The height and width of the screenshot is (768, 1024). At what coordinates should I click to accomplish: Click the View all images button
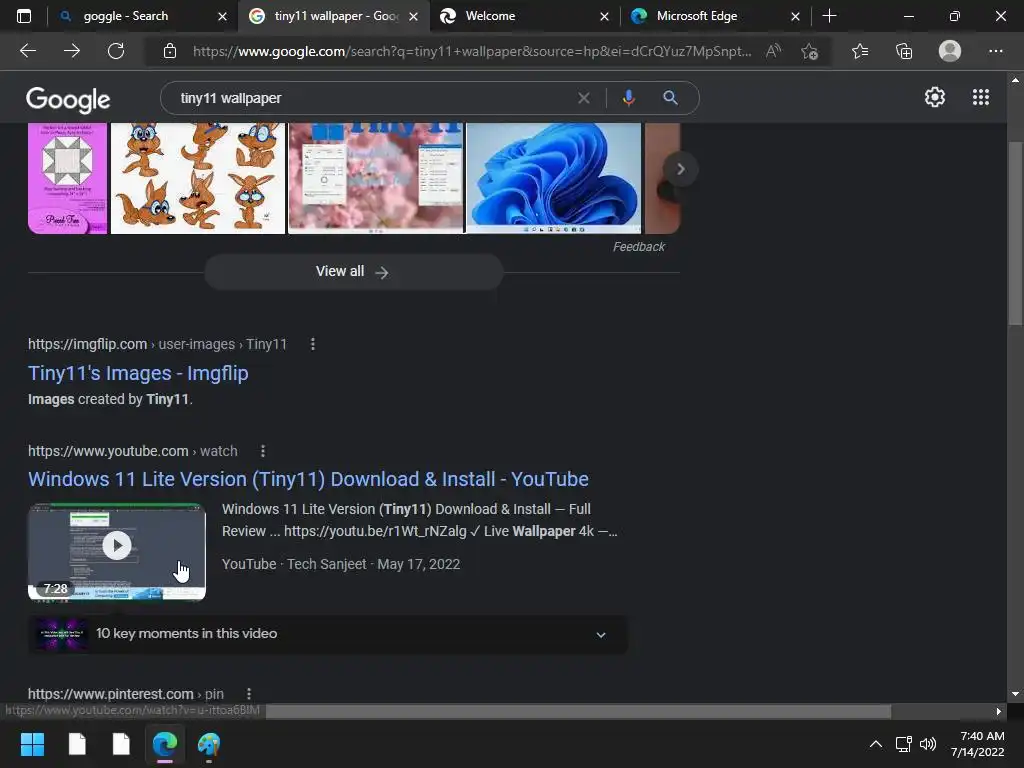[353, 272]
